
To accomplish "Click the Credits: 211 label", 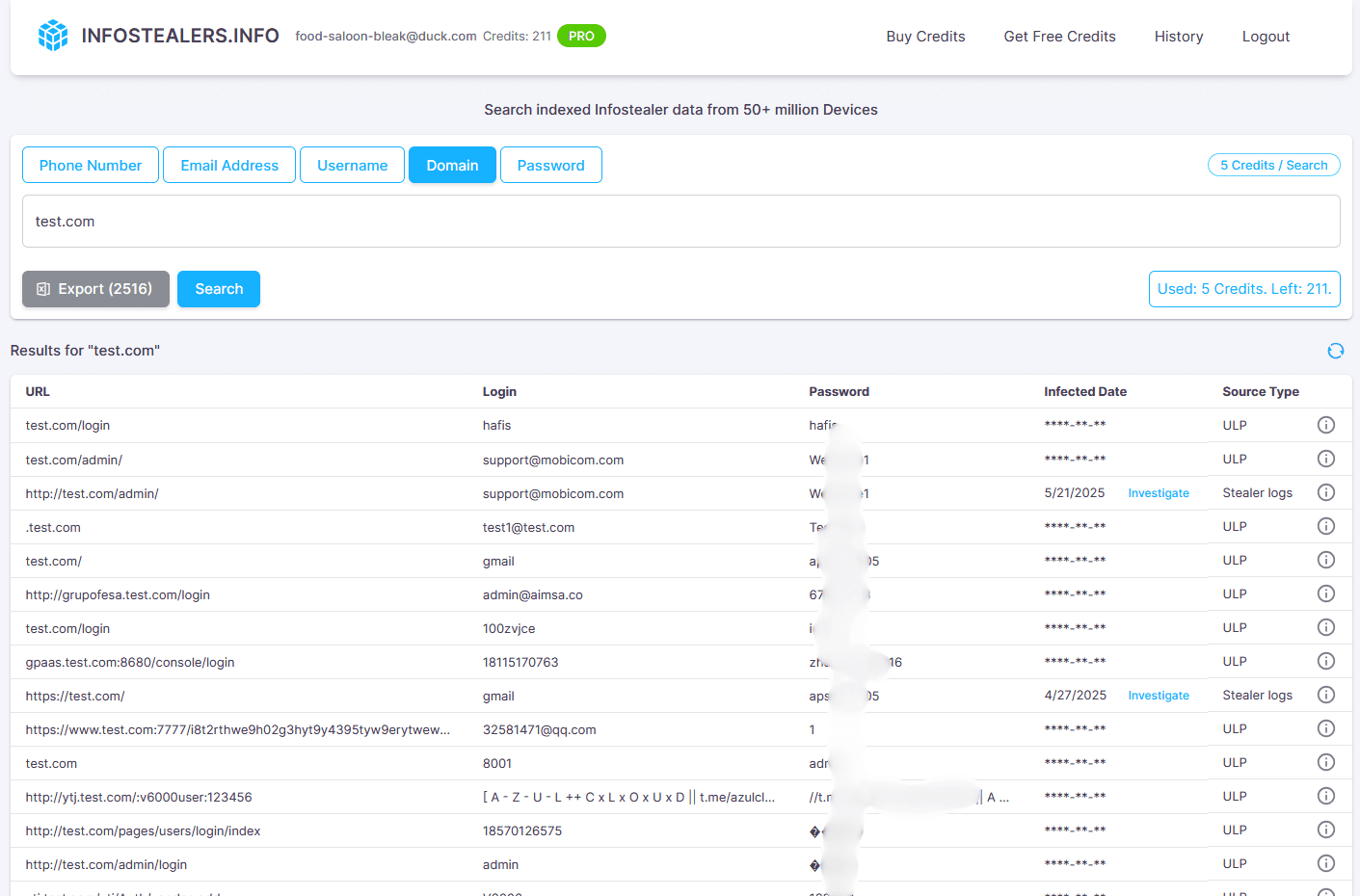I will click(x=517, y=36).
